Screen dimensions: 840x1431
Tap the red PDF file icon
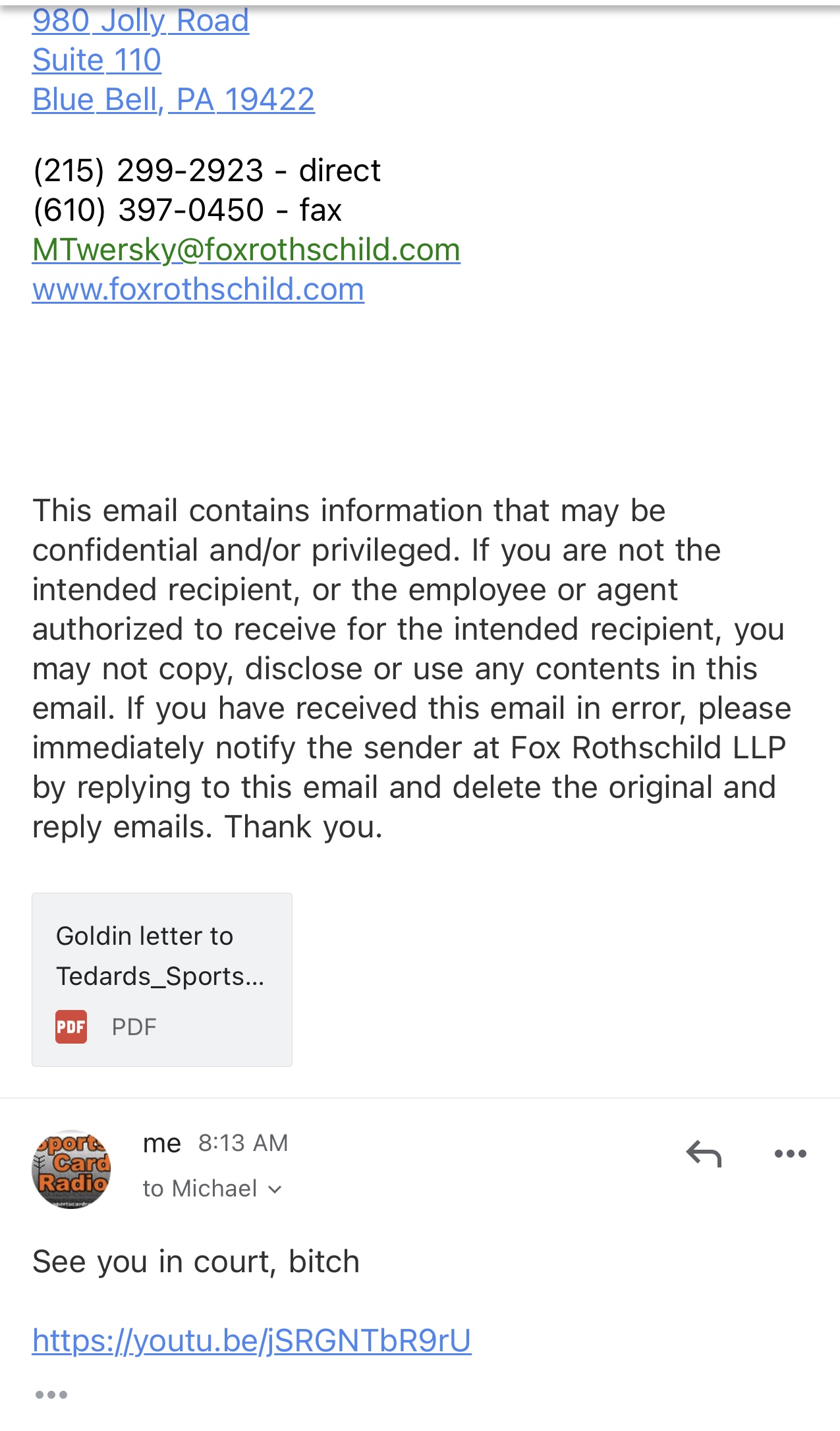click(71, 1026)
